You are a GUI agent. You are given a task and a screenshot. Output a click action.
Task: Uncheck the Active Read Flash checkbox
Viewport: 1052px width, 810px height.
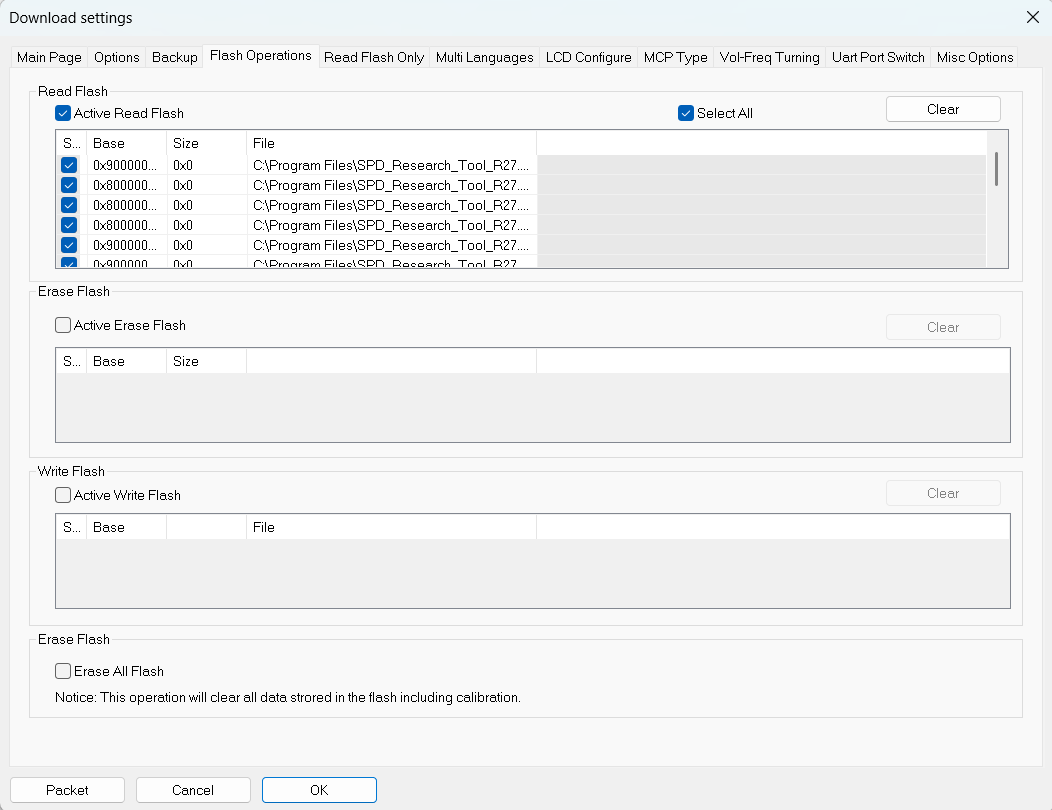64,114
